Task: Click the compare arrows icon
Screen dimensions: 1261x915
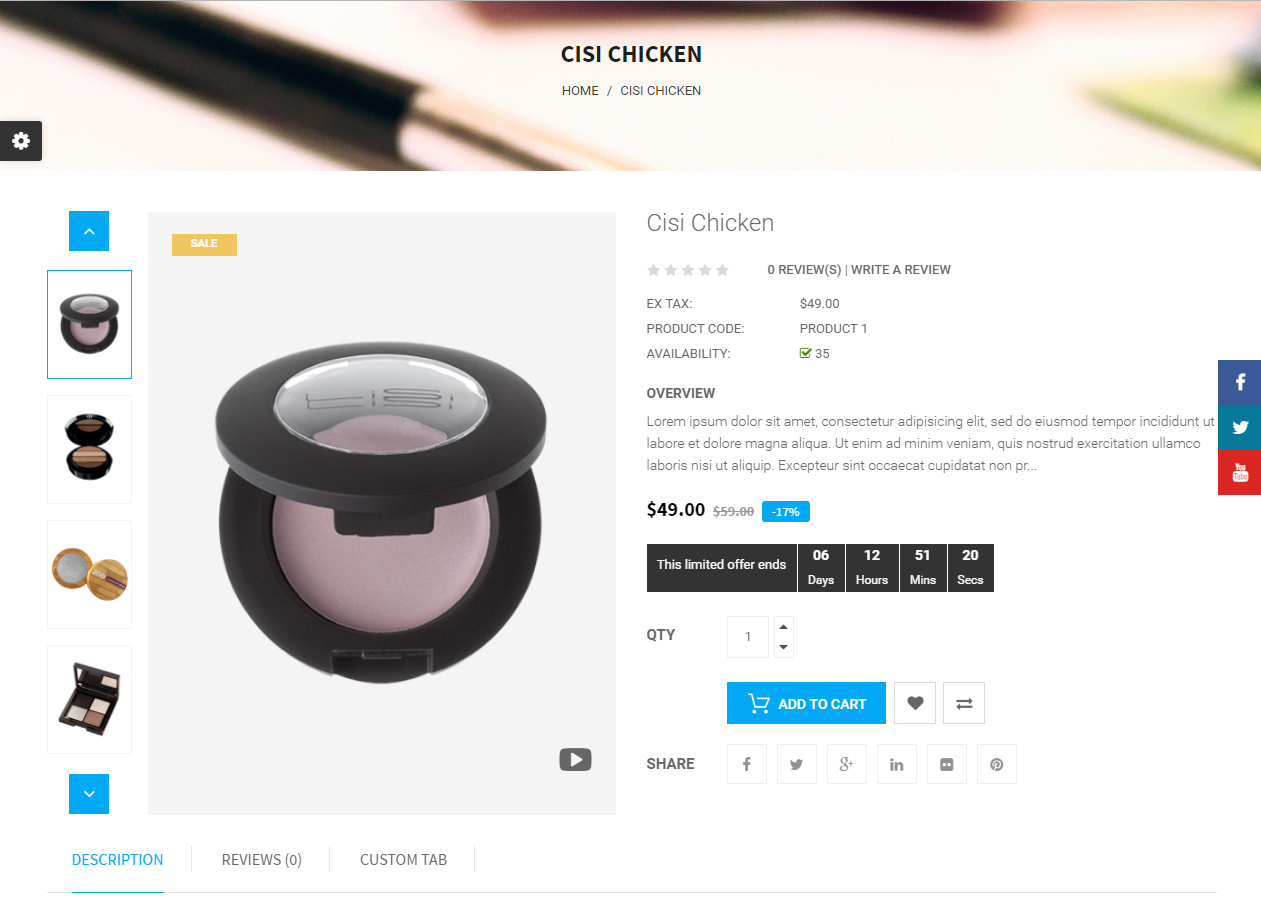Action: tap(964, 703)
